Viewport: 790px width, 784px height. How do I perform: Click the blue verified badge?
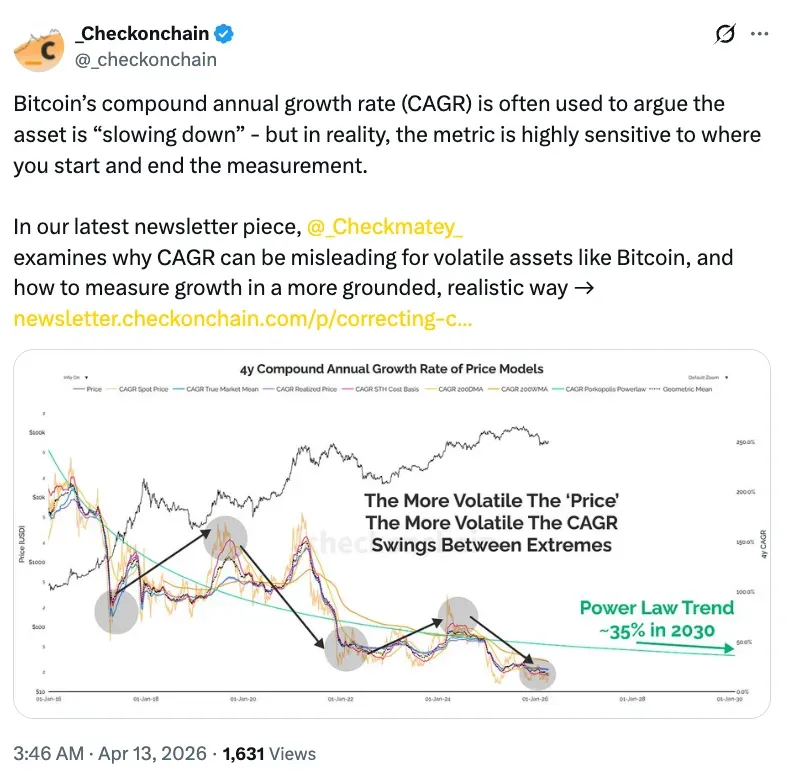coord(225,35)
